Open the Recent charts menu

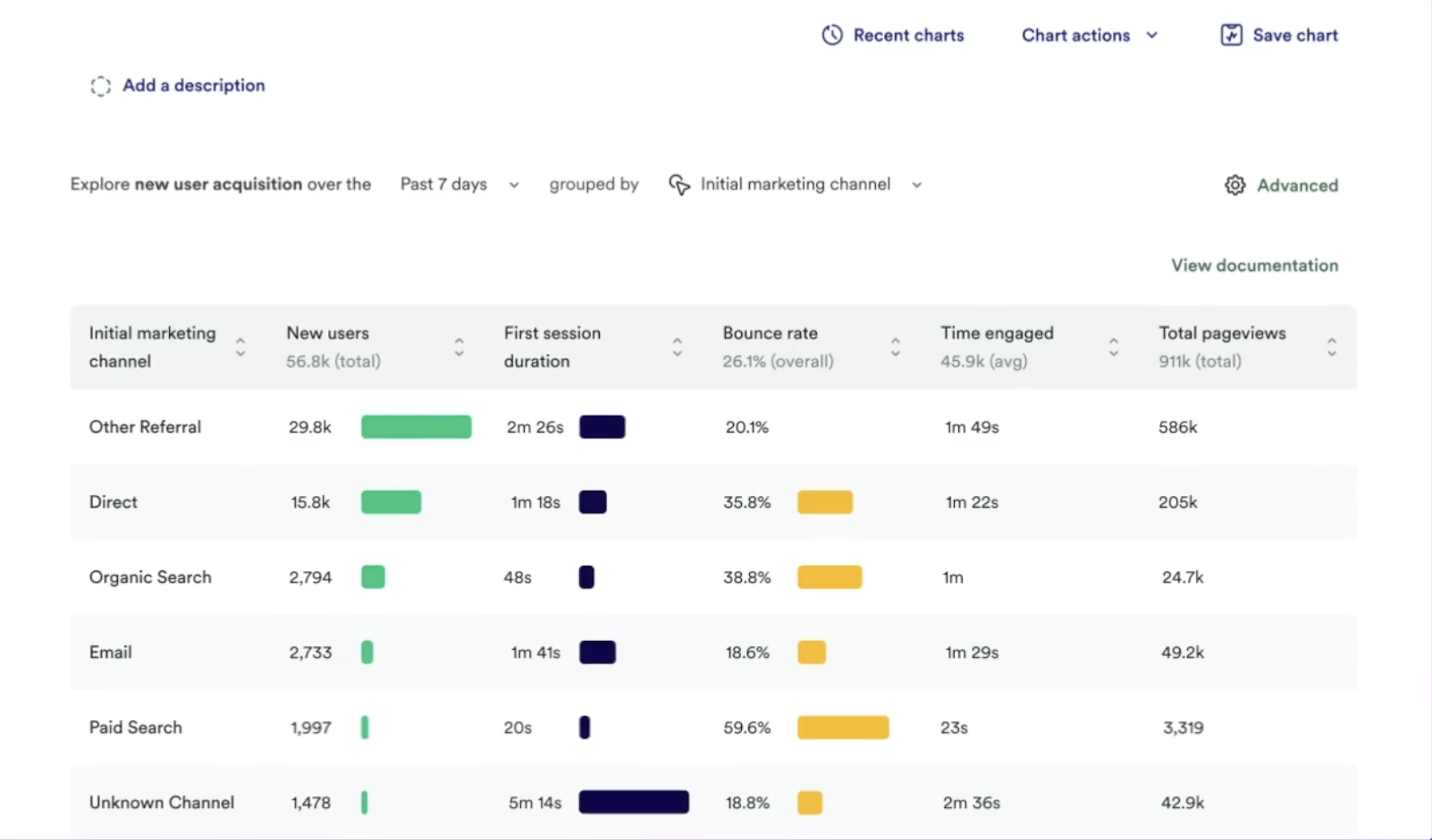[x=909, y=35]
